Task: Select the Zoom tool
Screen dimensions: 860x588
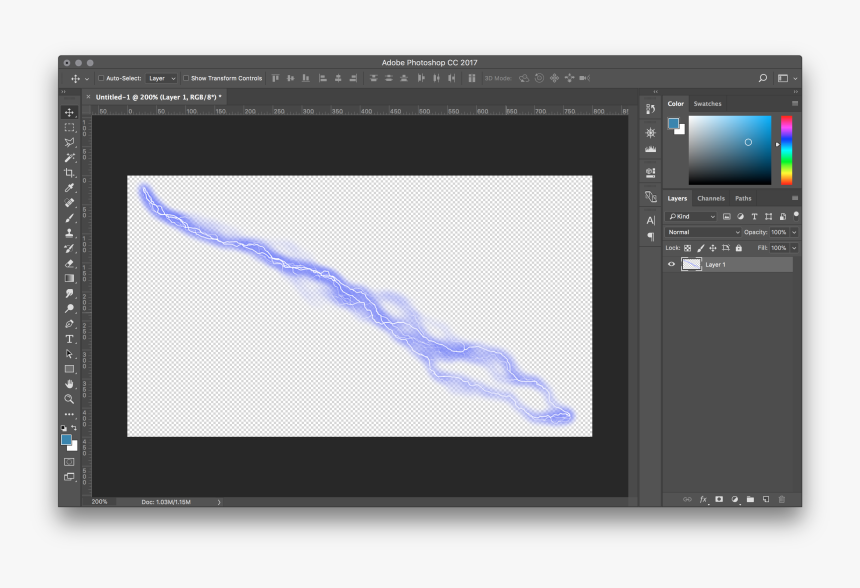Action: [x=70, y=399]
